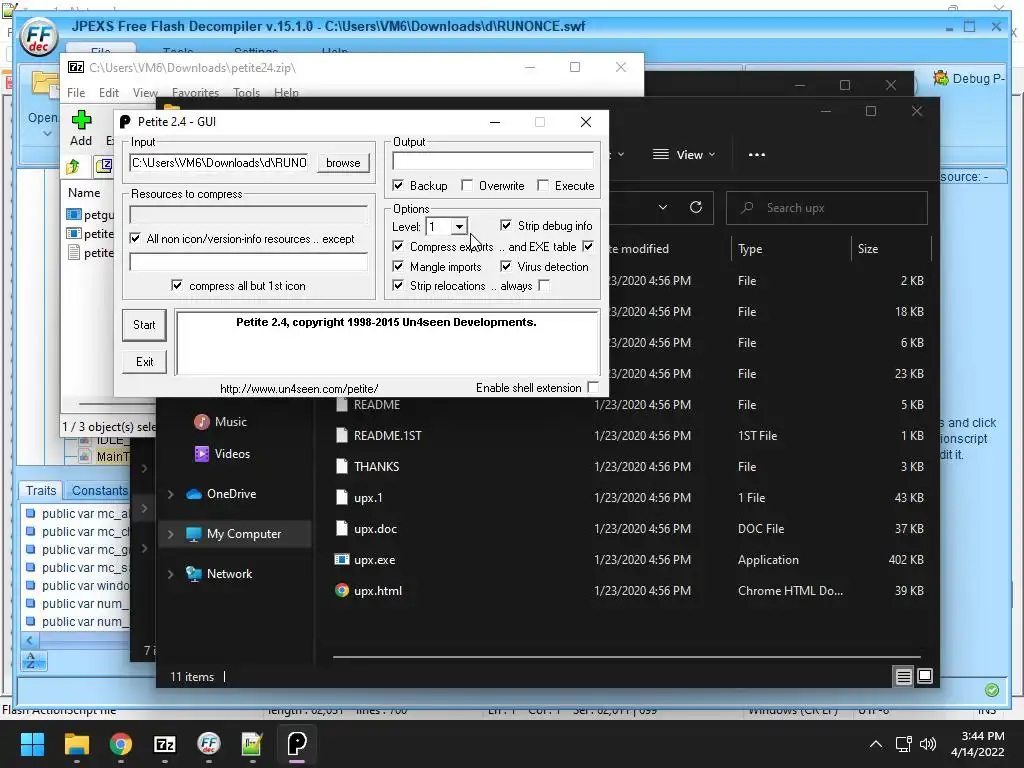The height and width of the screenshot is (768, 1024).
Task: Click the JPEXS green status check icon
Action: click(991, 690)
